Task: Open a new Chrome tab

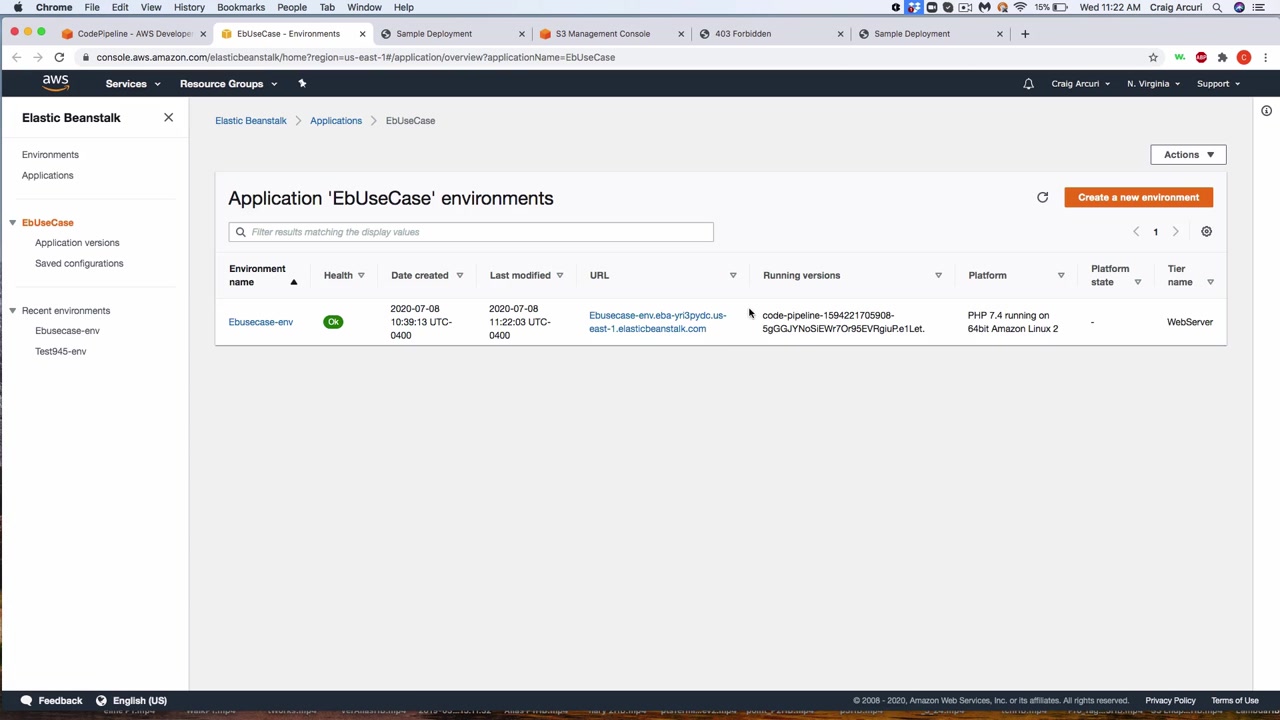Action: [1025, 34]
